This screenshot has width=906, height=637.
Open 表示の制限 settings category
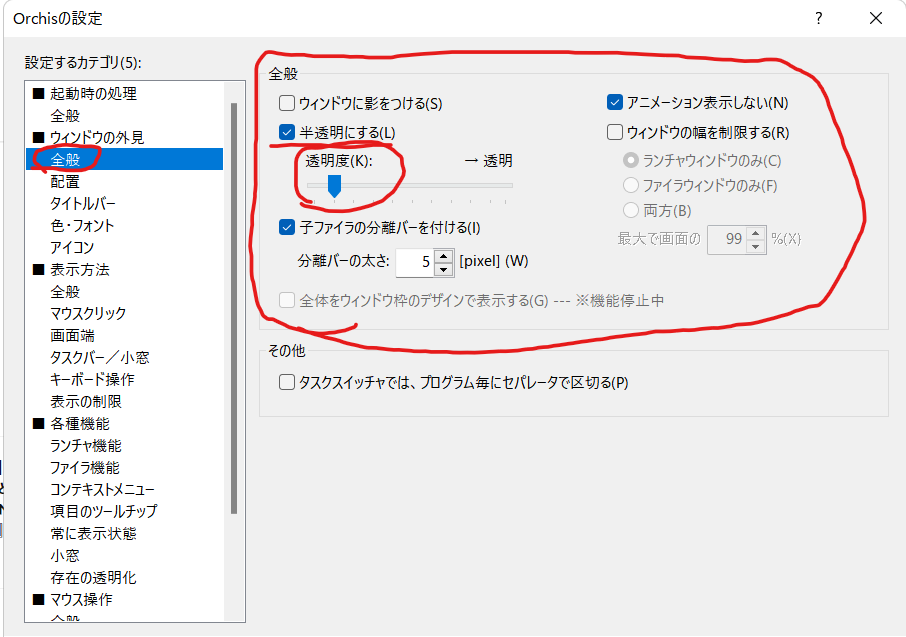(86, 401)
